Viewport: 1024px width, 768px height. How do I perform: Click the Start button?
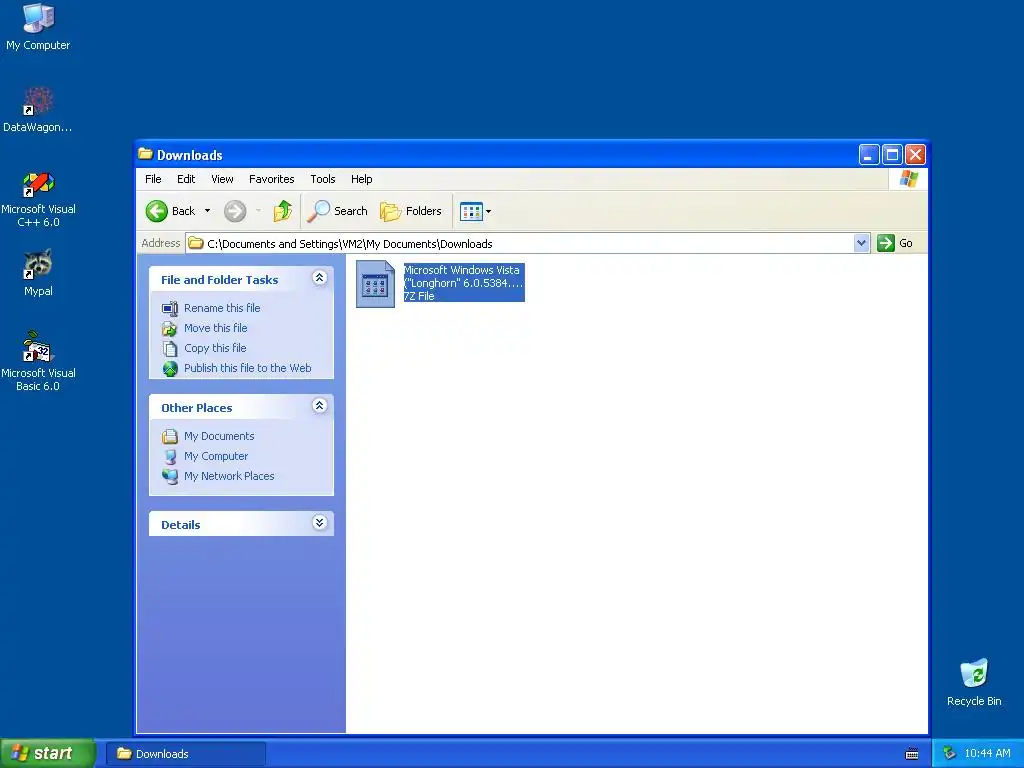click(48, 753)
